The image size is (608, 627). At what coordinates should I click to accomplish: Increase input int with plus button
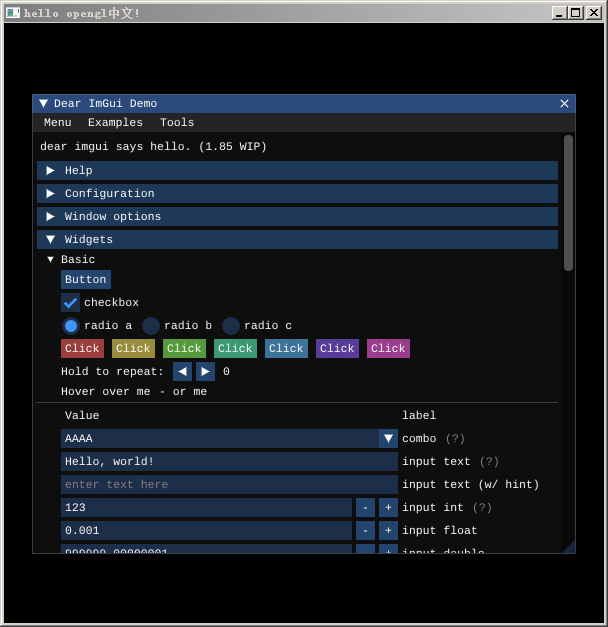[x=388, y=507]
